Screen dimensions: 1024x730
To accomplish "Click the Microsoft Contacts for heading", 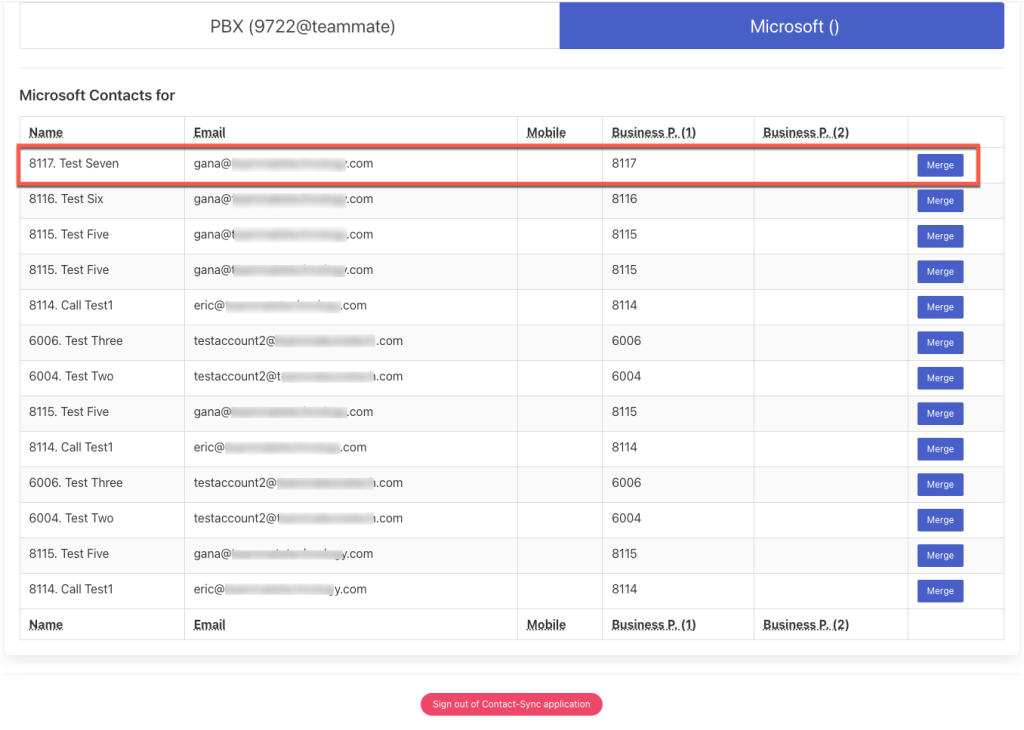I will pyautogui.click(x=97, y=95).
